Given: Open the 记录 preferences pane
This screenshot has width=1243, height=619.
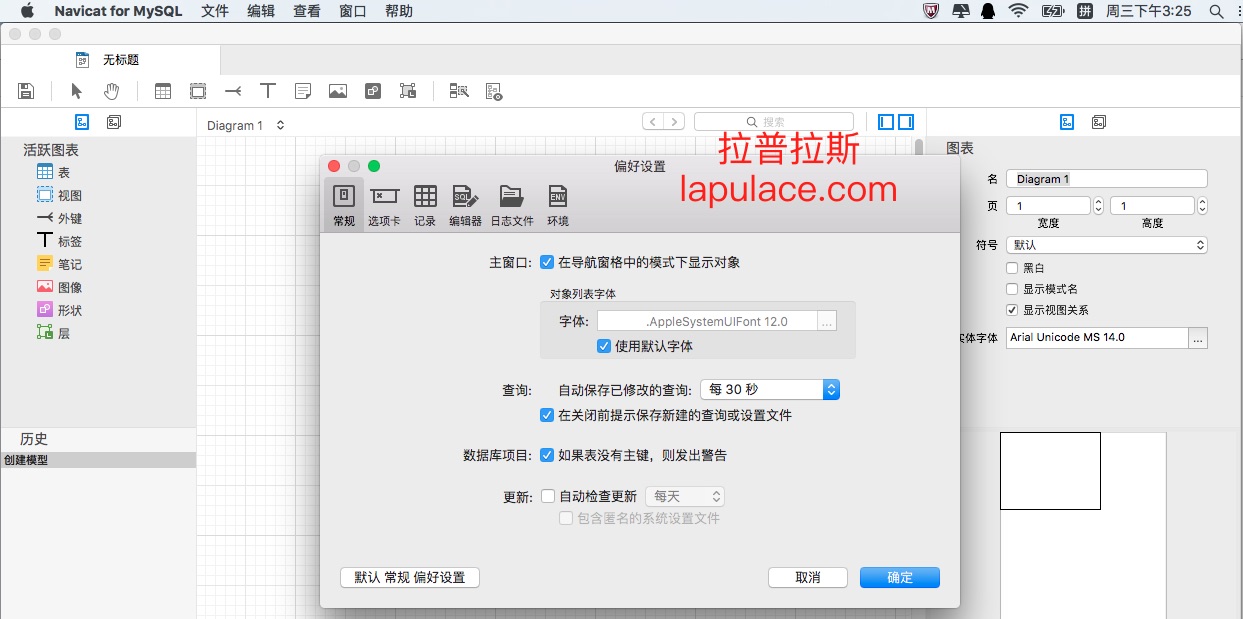Looking at the screenshot, I should [x=425, y=206].
